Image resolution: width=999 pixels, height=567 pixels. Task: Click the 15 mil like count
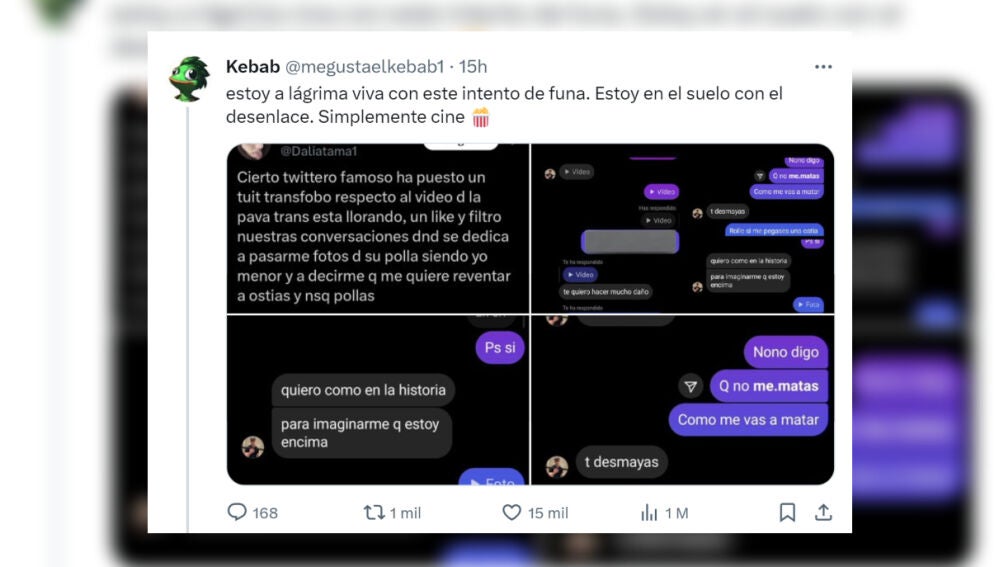(x=548, y=513)
